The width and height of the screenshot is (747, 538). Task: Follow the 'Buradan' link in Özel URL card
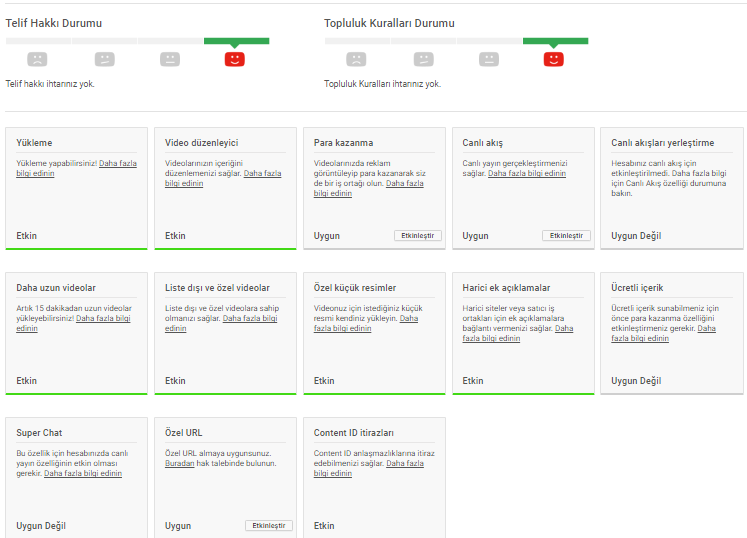pos(180,463)
